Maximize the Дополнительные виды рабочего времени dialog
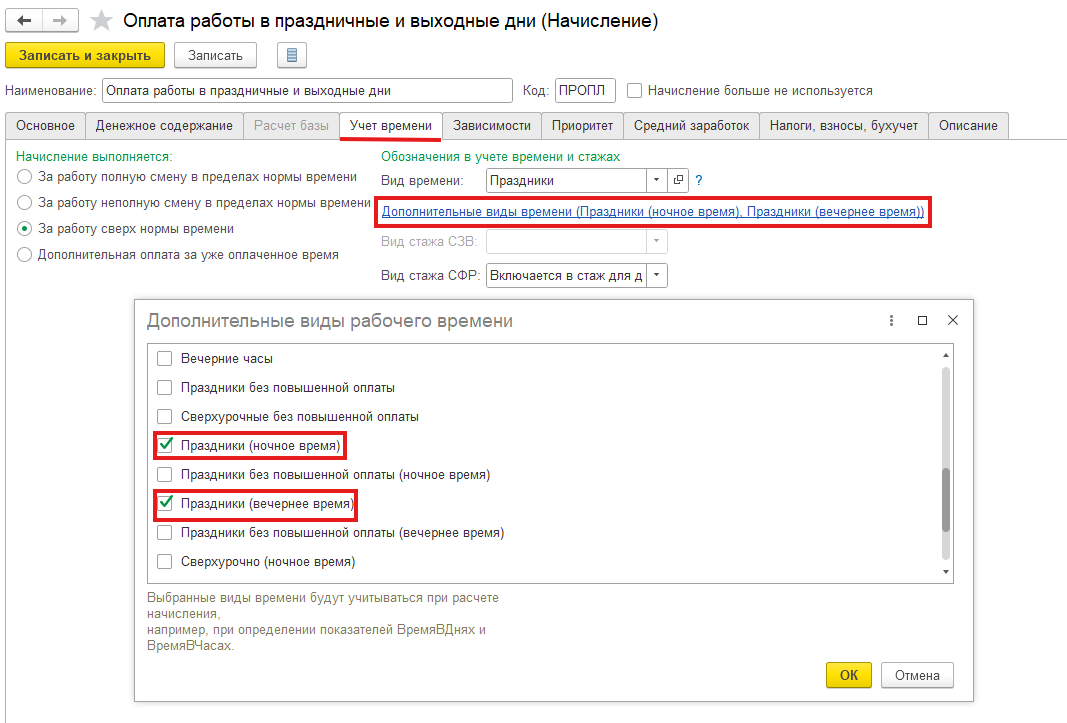Viewport: 1067px width, 723px height. click(922, 320)
